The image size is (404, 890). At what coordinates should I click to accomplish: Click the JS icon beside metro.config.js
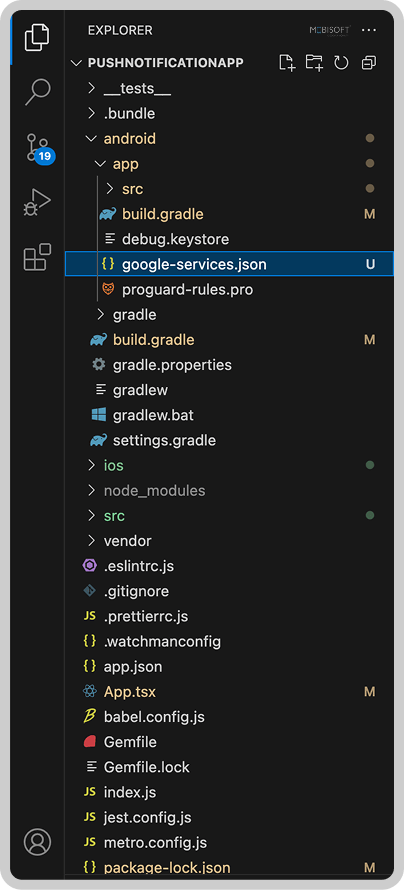click(x=90, y=842)
